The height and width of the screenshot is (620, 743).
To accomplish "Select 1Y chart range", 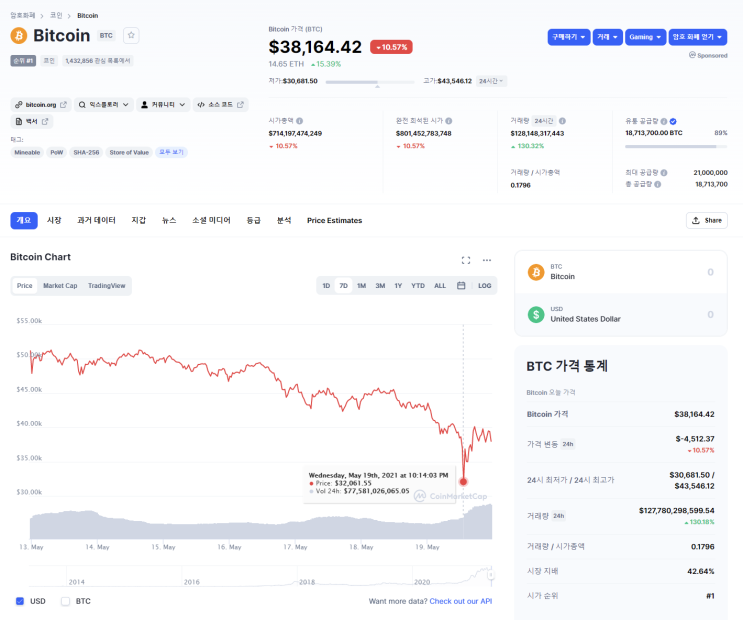I will point(398,285).
